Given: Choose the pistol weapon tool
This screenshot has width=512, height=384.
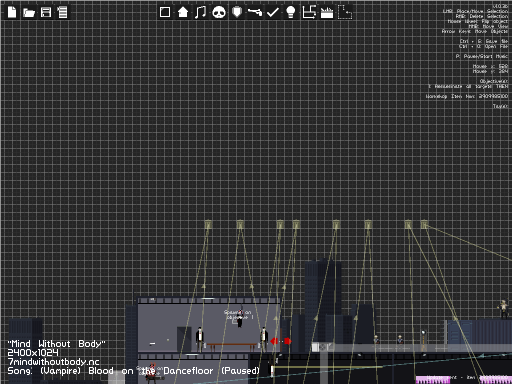Looking at the screenshot, I should (255, 12).
